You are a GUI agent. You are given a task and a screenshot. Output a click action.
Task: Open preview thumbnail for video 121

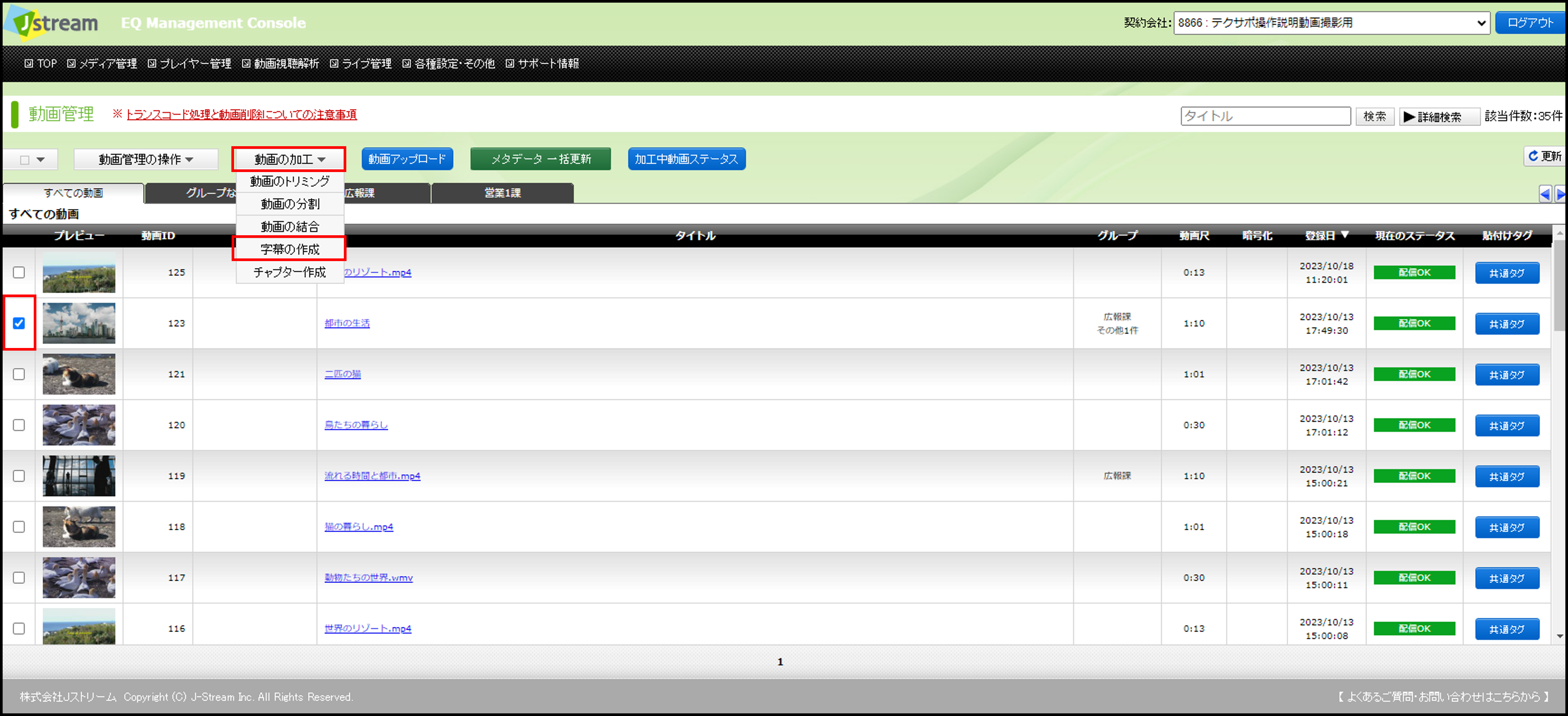pos(79,374)
